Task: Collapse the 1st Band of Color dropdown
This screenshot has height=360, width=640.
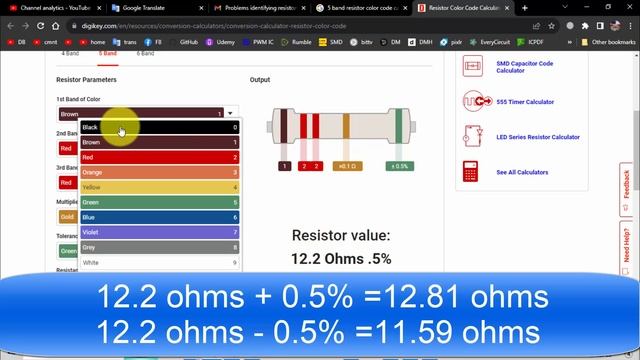Action: click(x=230, y=113)
